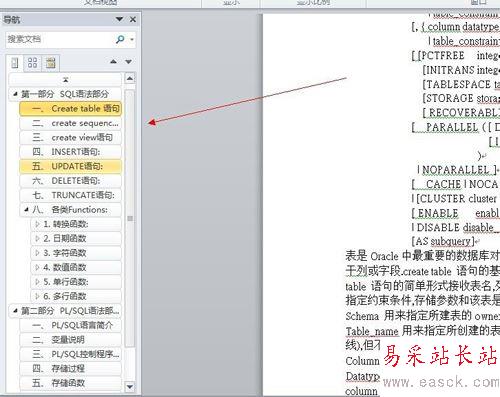Click navigation pane scrollbar thumb
This screenshot has height=397, width=500.
(130, 218)
